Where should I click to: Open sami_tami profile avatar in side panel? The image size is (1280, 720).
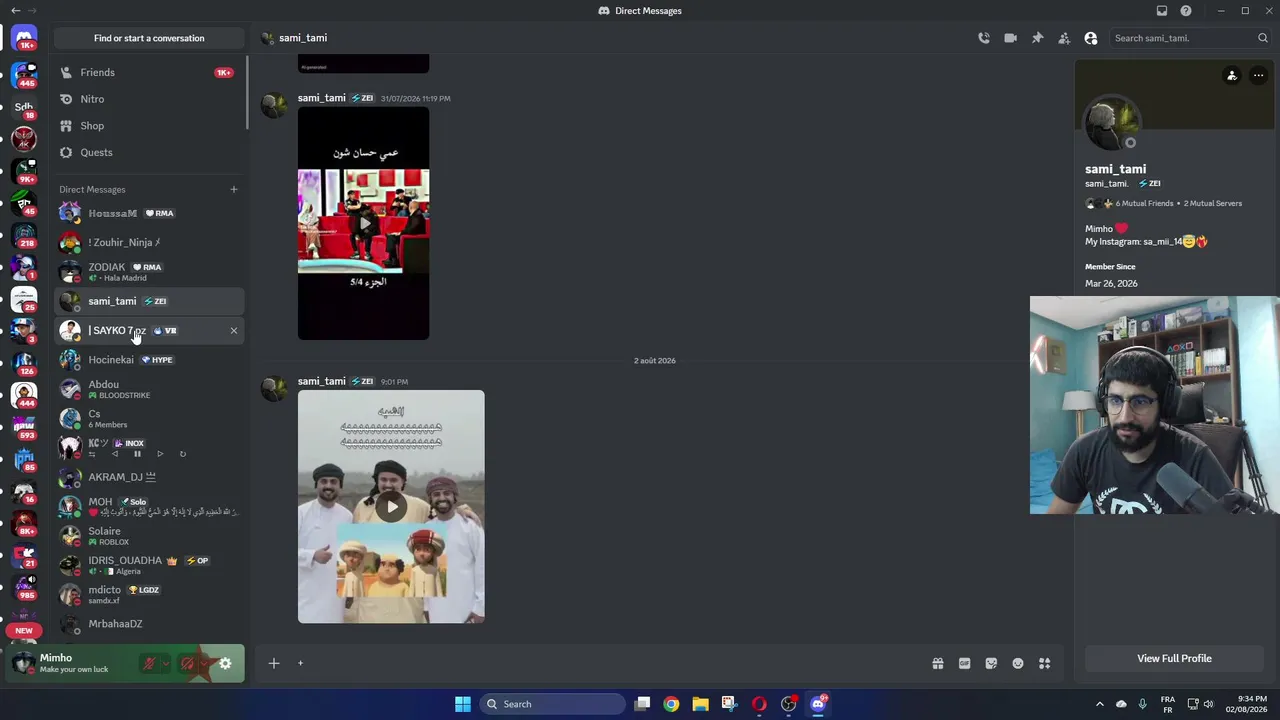1111,124
